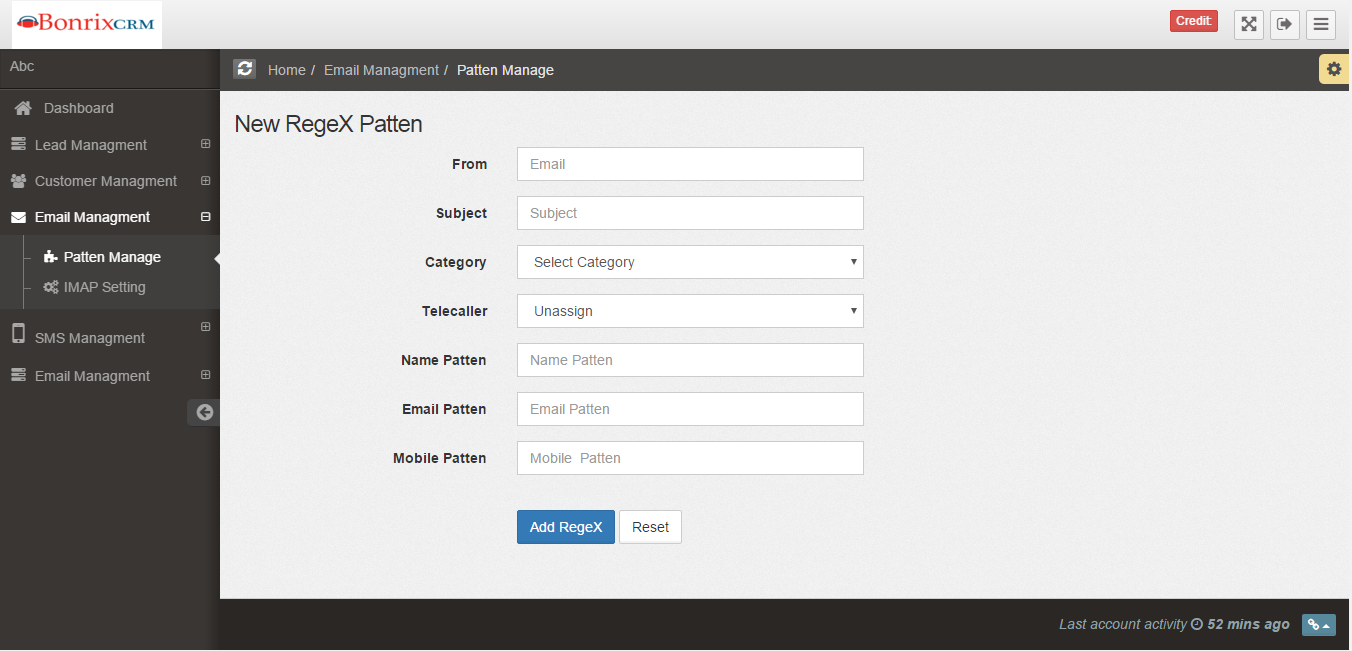Click the clock icon near last activity
The width and height of the screenshot is (1352, 651).
[x=1196, y=624]
